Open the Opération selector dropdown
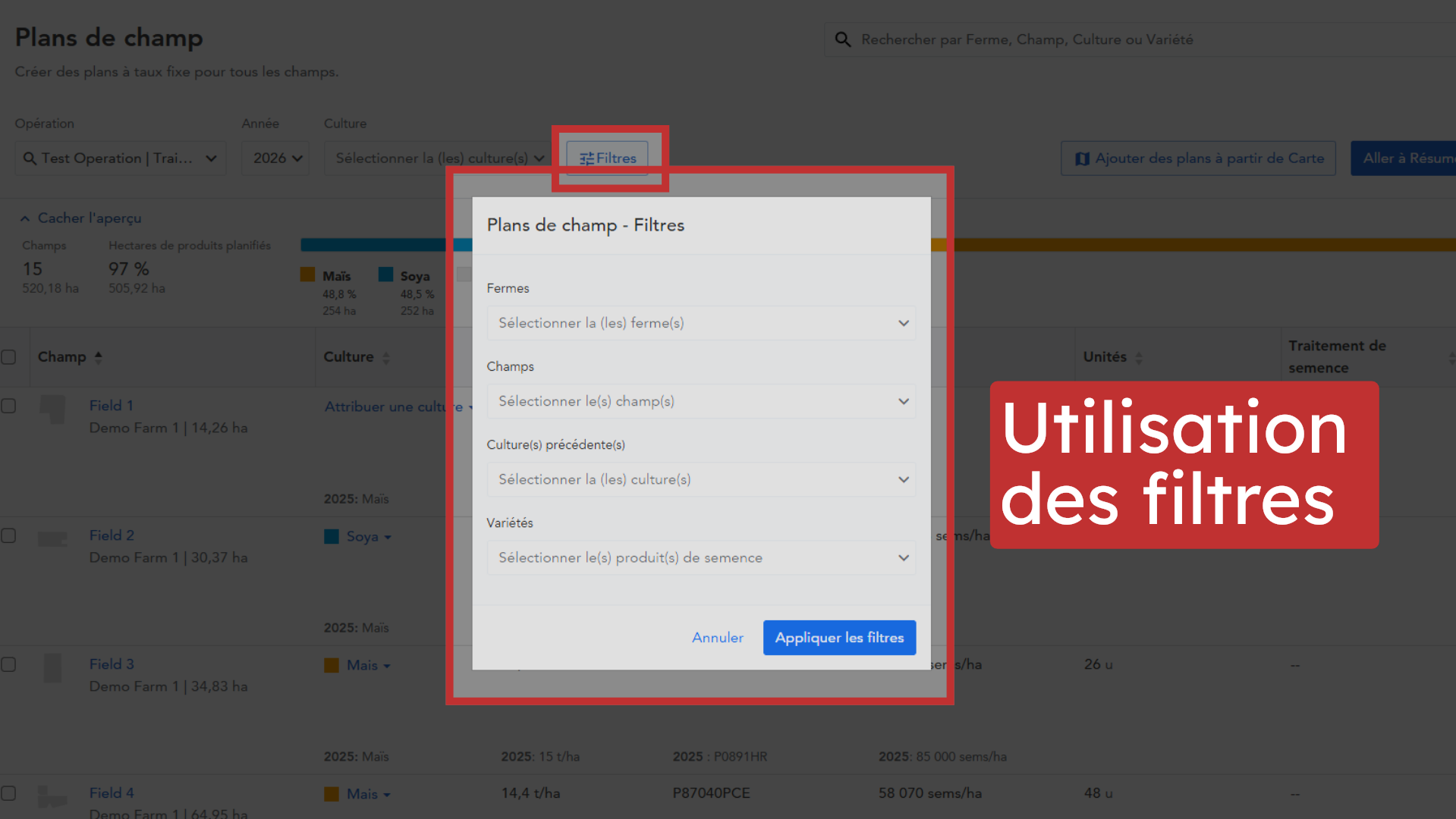The width and height of the screenshot is (1456, 819). pos(121,158)
